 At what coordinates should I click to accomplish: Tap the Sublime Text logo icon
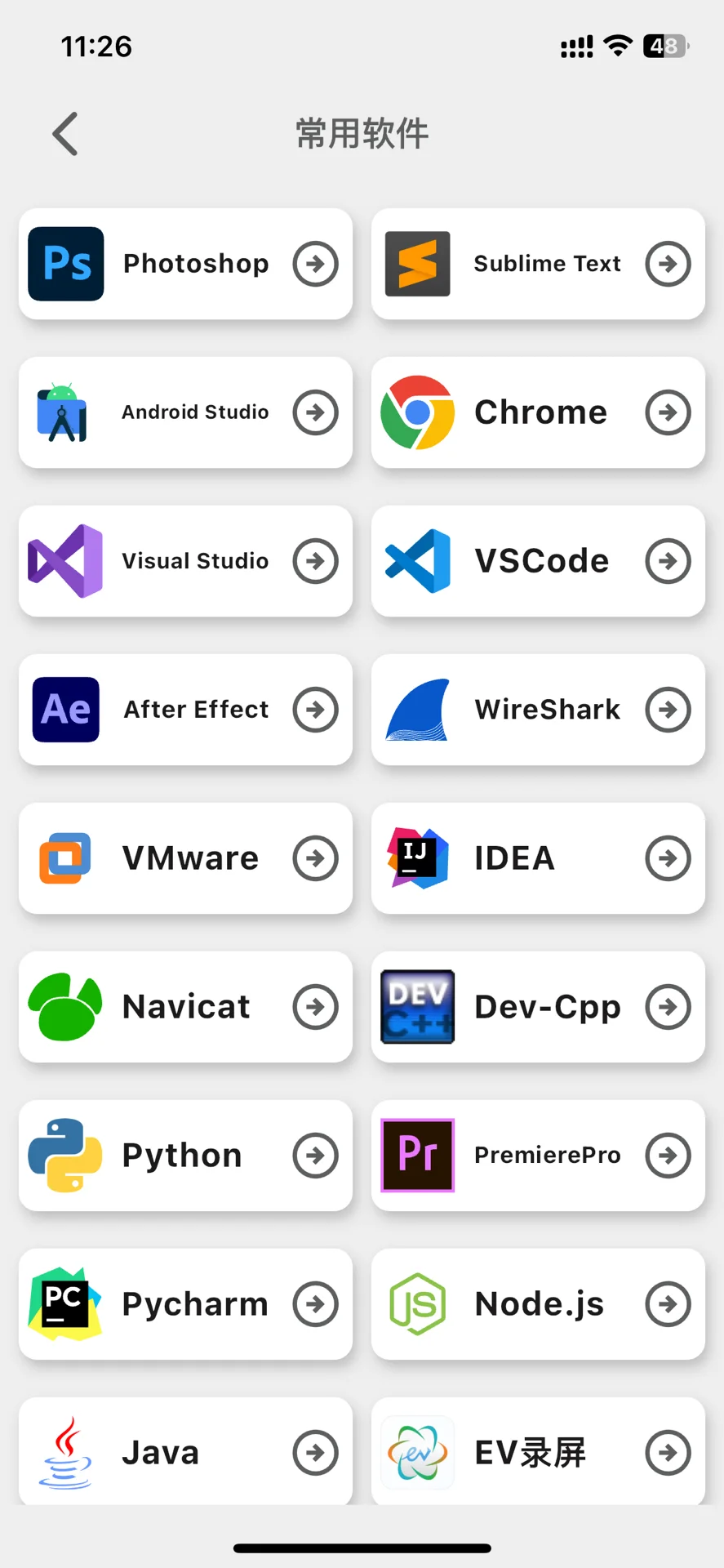(x=417, y=264)
